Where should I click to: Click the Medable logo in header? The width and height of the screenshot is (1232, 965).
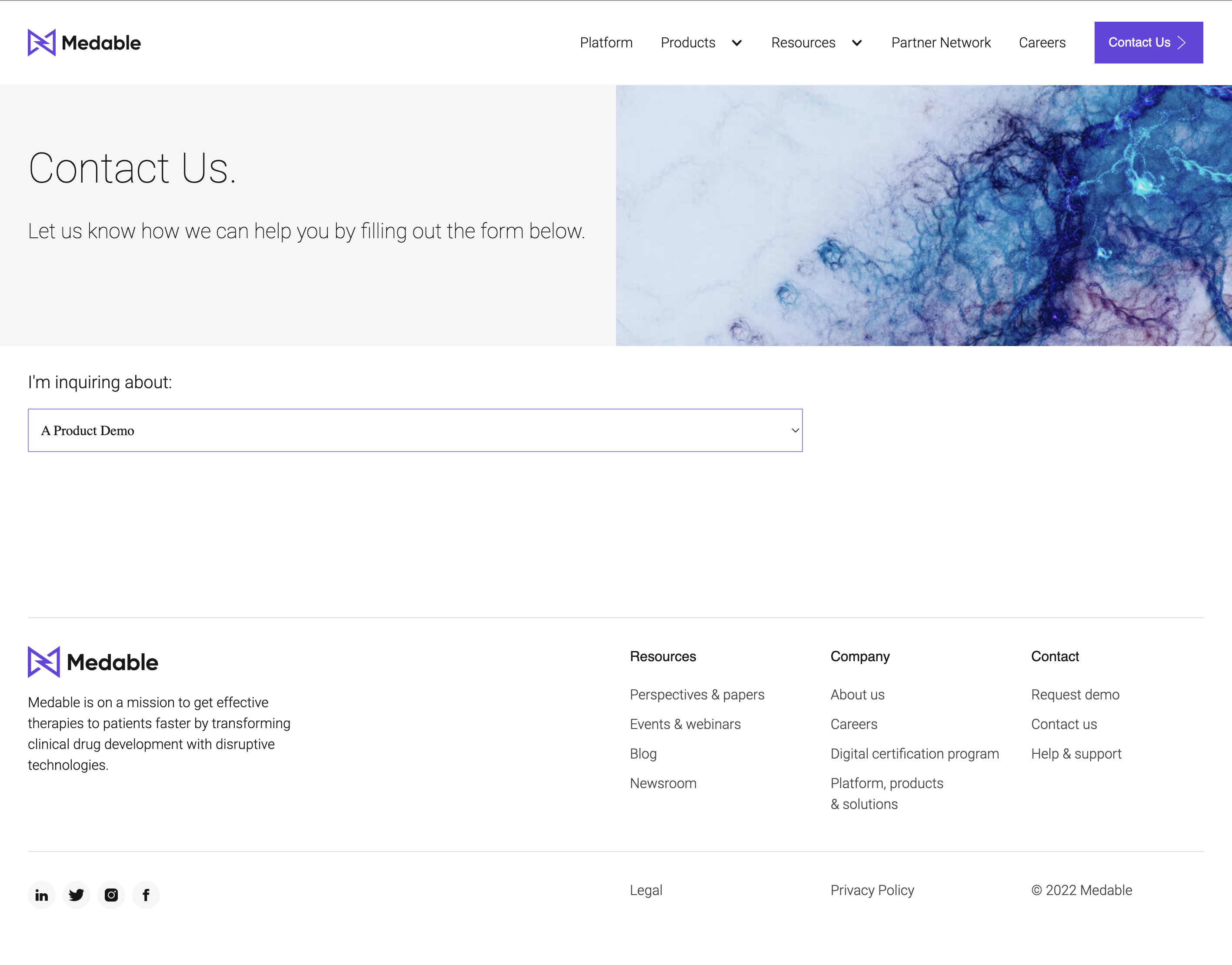(x=84, y=42)
